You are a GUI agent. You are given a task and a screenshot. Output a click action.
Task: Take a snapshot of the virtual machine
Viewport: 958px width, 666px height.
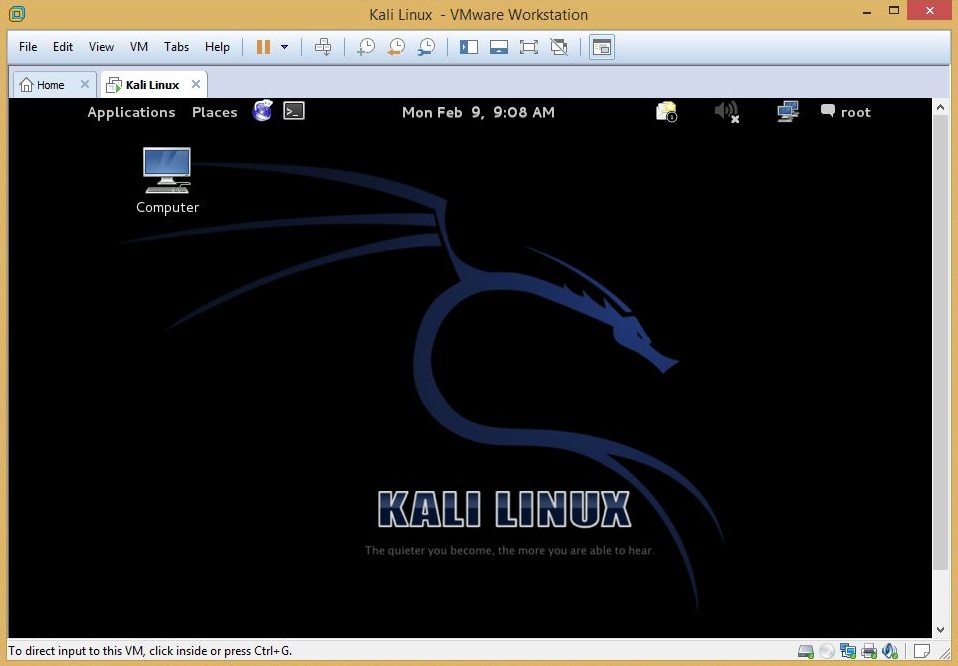pos(366,47)
